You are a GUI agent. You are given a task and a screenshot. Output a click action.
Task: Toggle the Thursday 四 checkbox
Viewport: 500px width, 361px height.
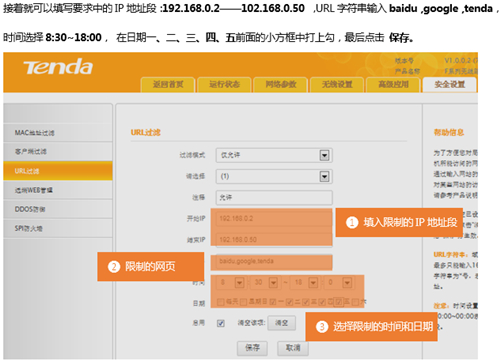pos(322,302)
